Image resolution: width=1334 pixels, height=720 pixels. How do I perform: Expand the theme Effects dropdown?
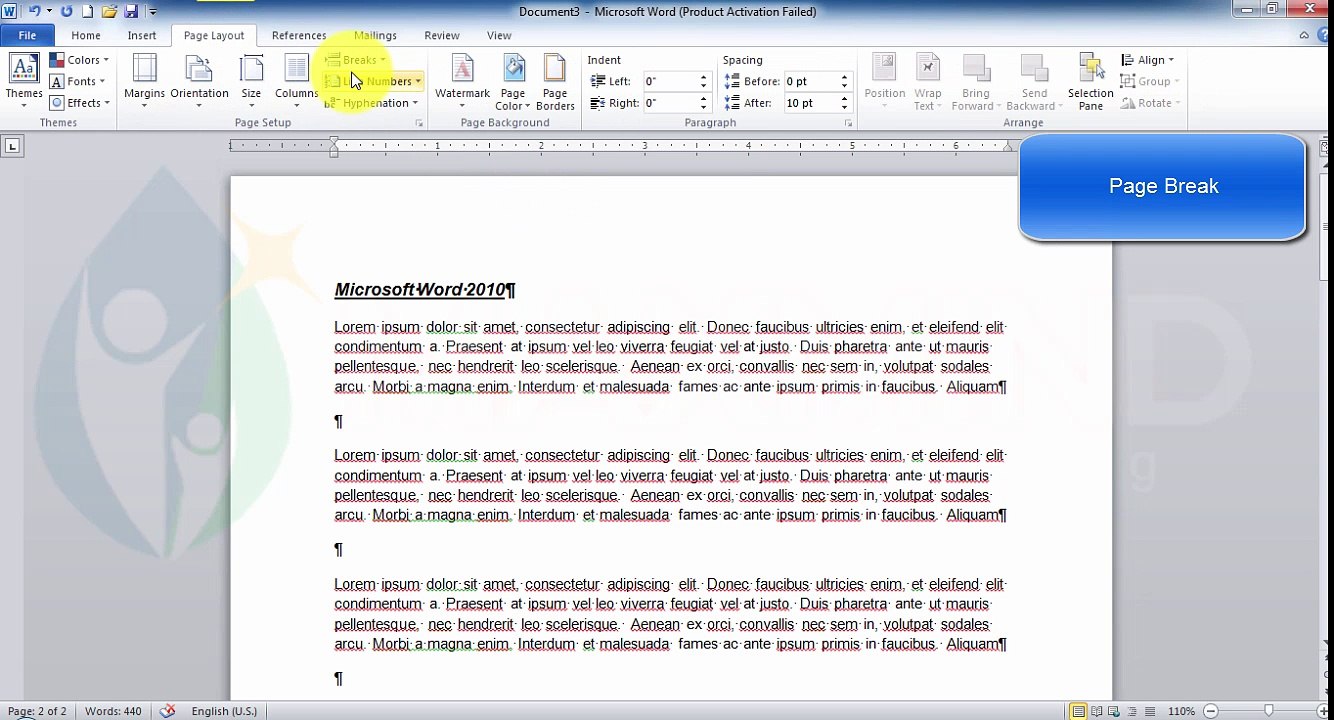click(79, 103)
